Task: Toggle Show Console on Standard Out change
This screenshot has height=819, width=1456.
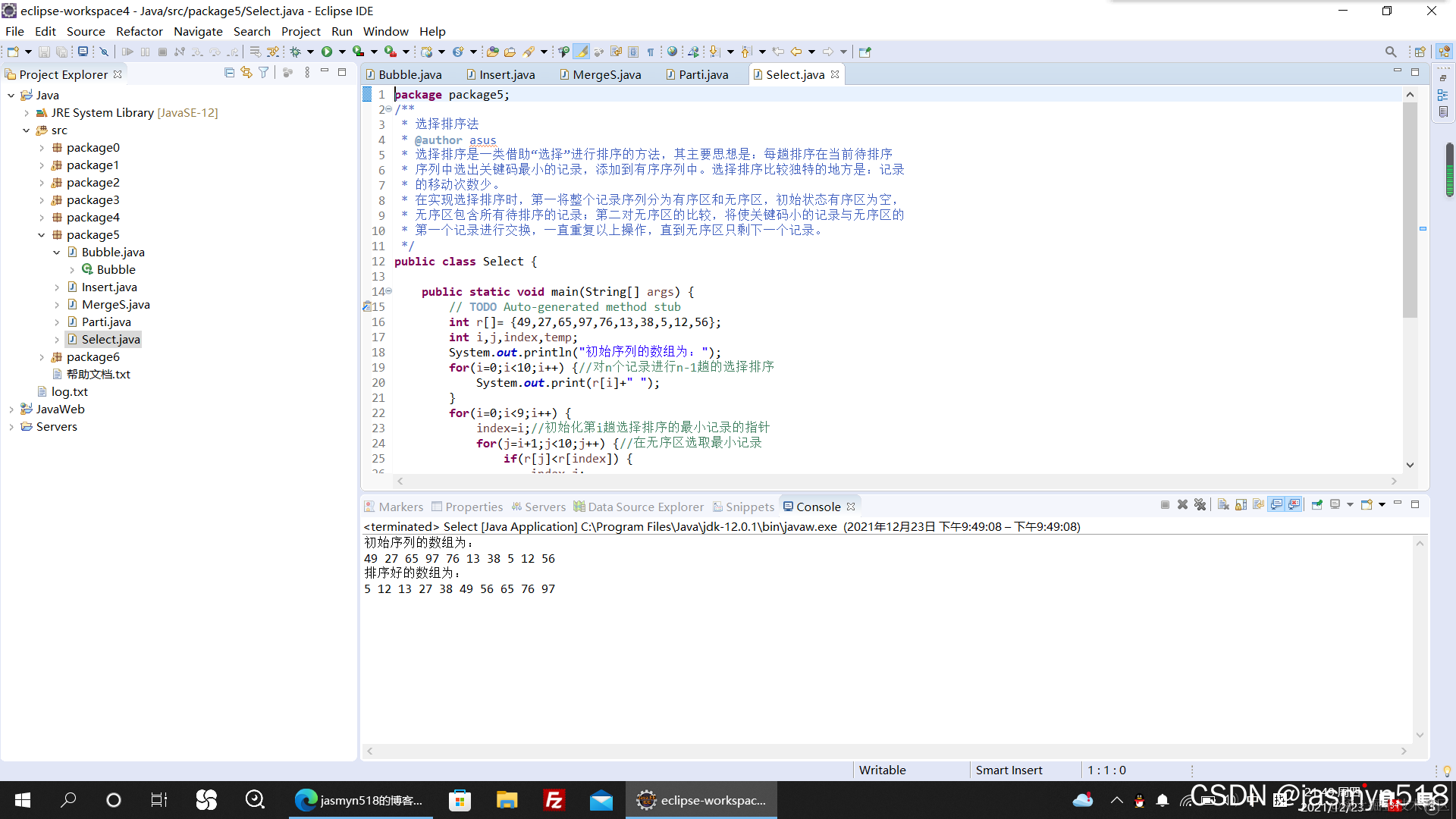Action: [1277, 505]
